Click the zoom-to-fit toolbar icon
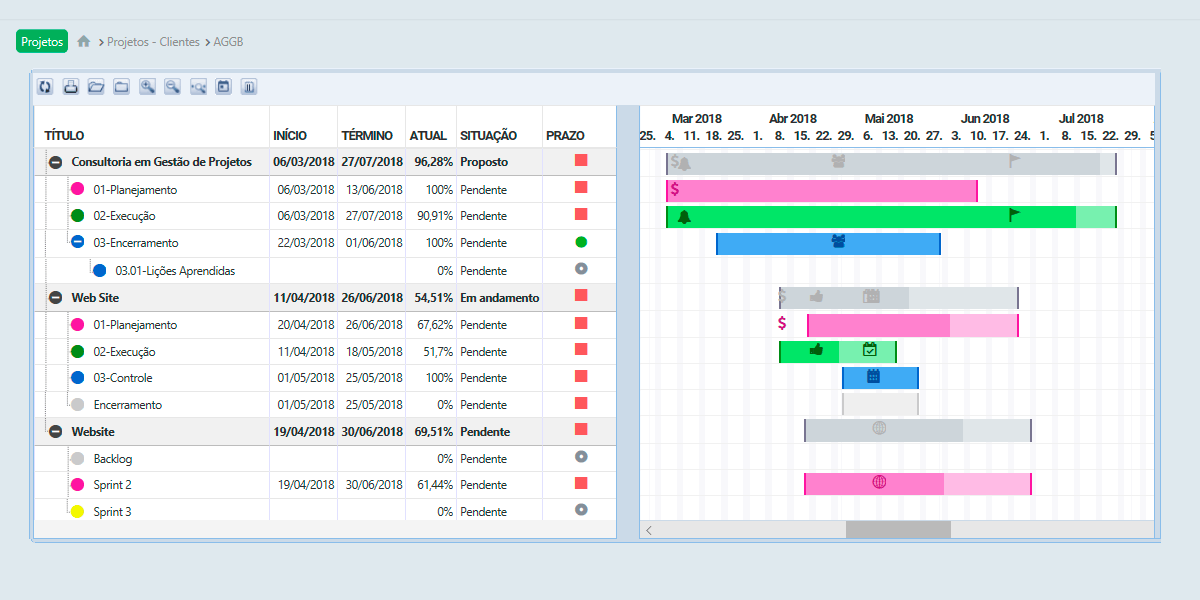 click(x=198, y=87)
